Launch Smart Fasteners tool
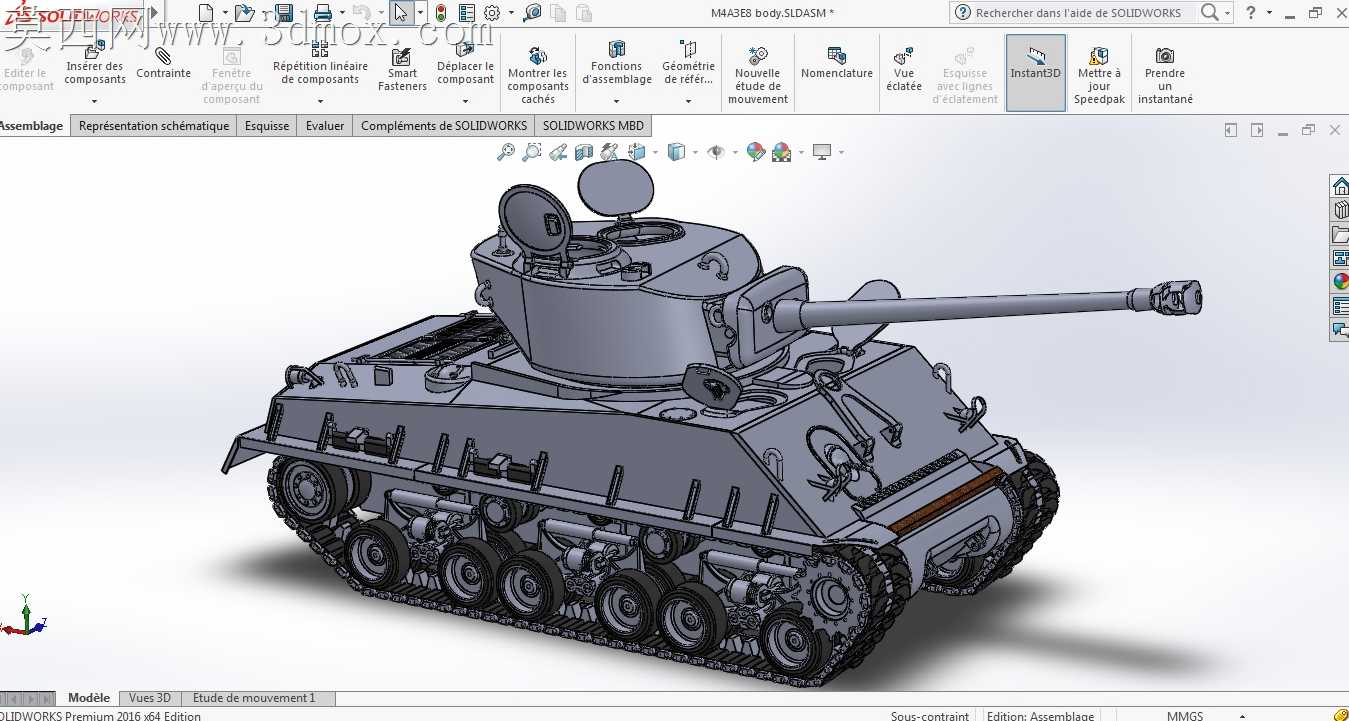Screen dimensions: 1349x721 [x=402, y=68]
